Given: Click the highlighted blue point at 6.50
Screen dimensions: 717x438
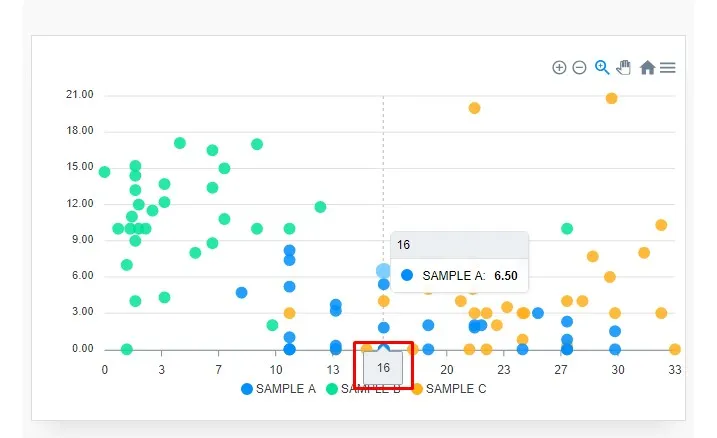Looking at the screenshot, I should (383, 271).
